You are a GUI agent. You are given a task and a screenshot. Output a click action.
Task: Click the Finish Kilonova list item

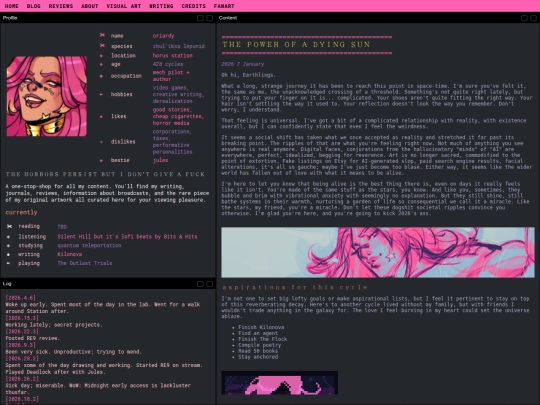click(x=261, y=327)
